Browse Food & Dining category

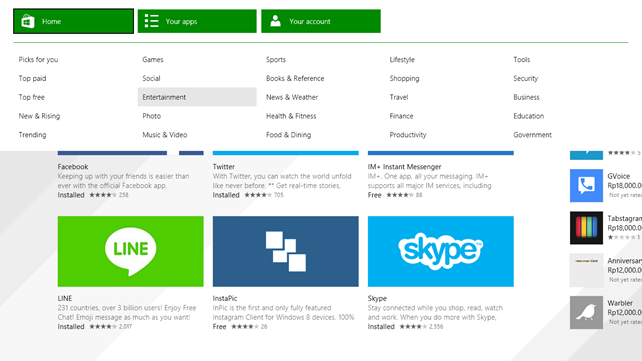coord(289,135)
